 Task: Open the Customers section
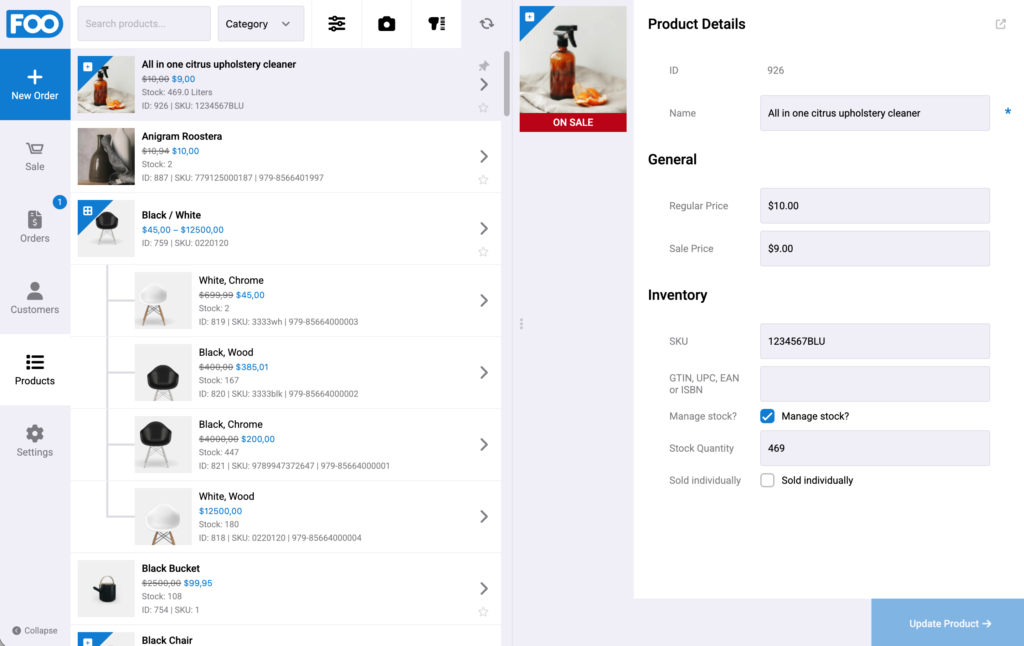[35, 299]
